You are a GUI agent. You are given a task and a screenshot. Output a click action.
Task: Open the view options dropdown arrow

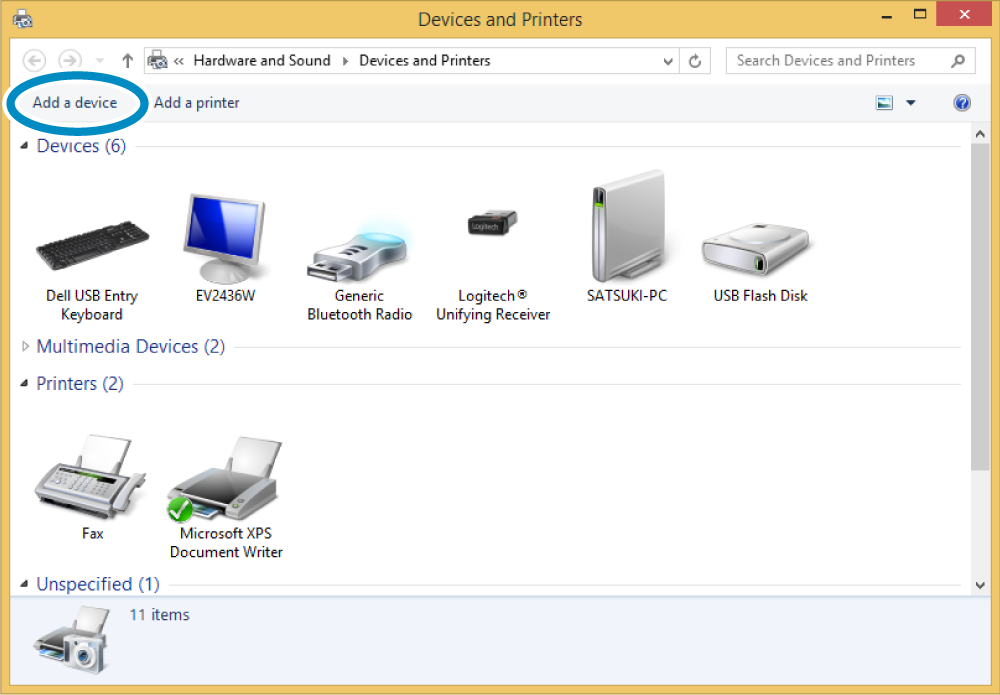pyautogui.click(x=910, y=103)
